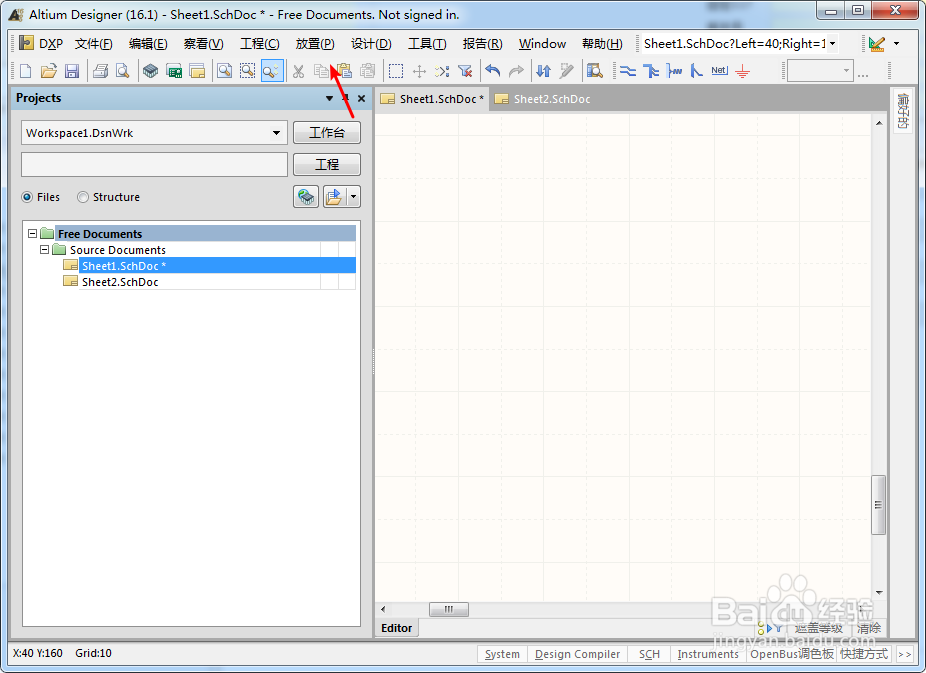Clear the current filter icon
The image size is (926, 673).
coord(465,71)
